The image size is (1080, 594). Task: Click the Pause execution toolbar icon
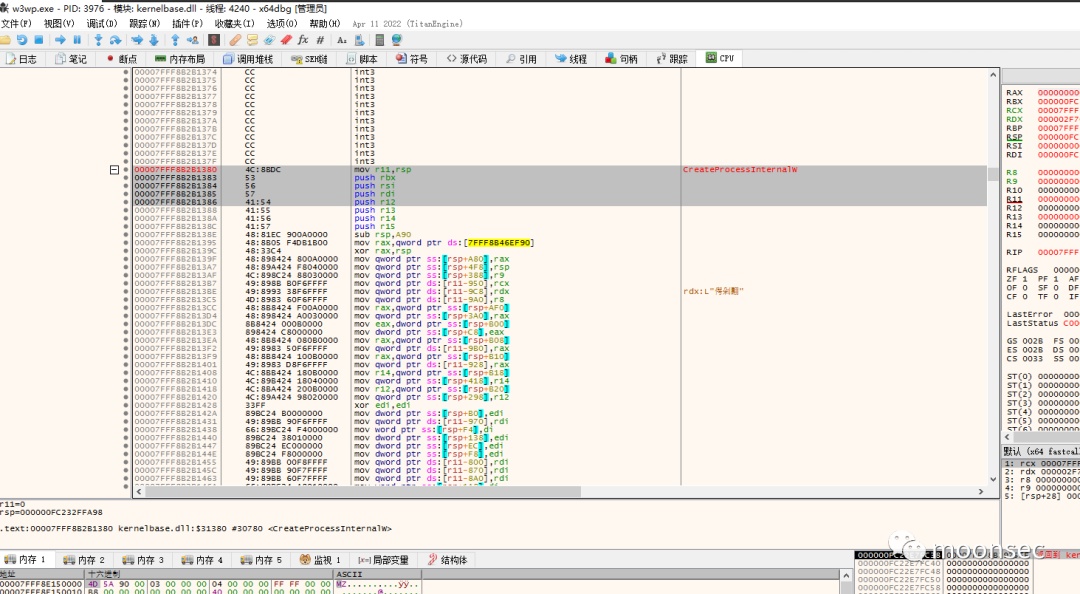(x=77, y=41)
